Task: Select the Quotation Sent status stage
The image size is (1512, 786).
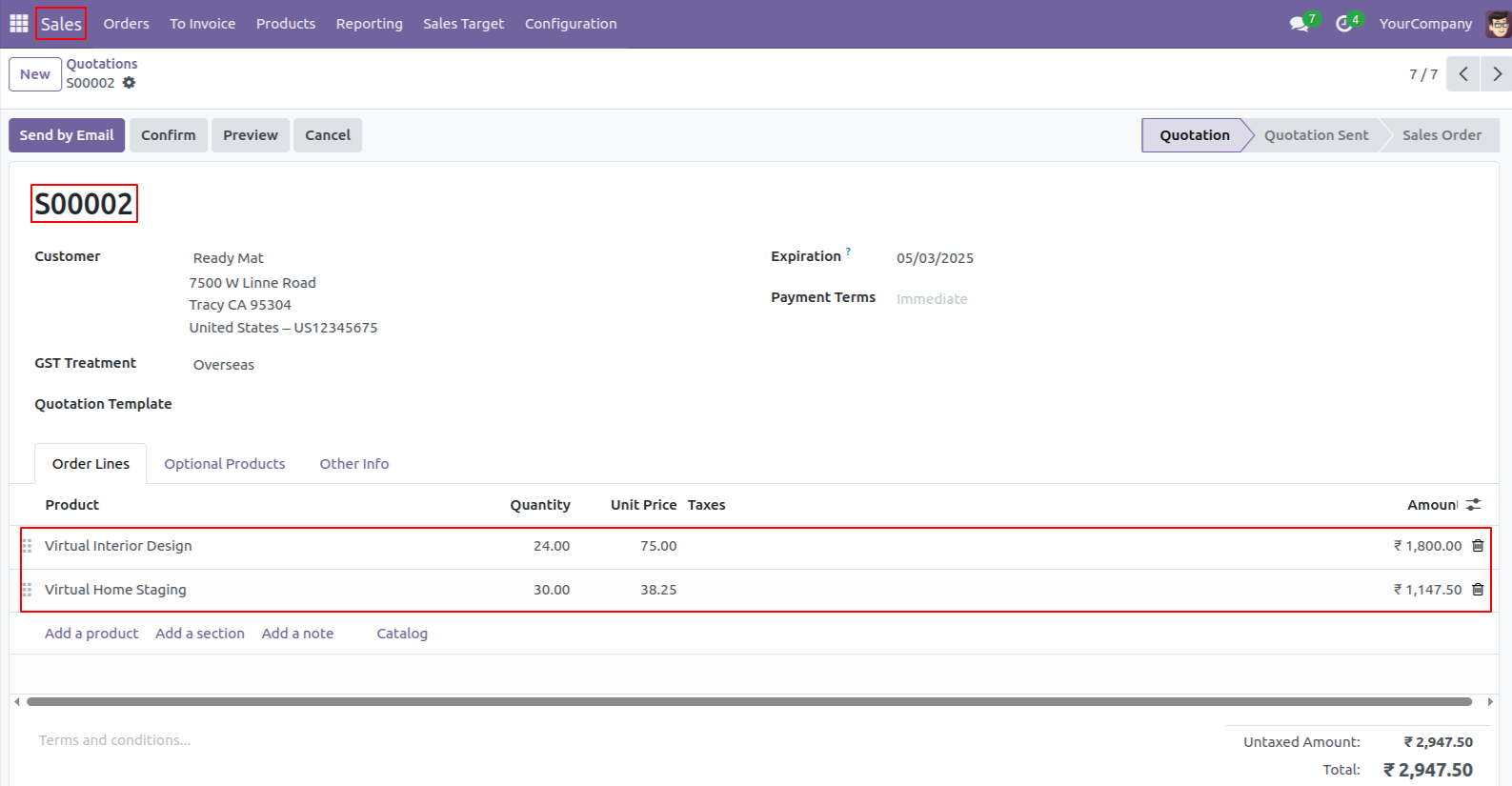Action: (x=1316, y=135)
